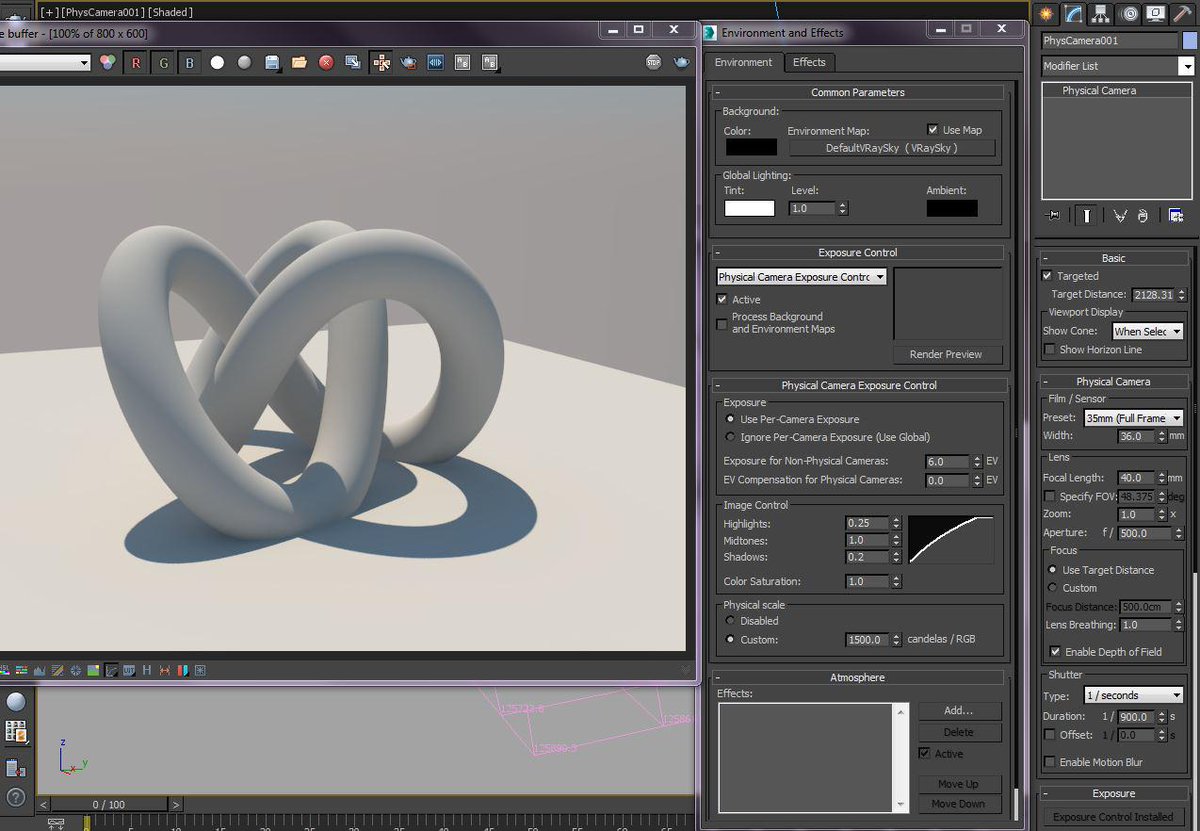The height and width of the screenshot is (831, 1200).
Task: Select Use Target Distance focus option
Action: 1052,570
